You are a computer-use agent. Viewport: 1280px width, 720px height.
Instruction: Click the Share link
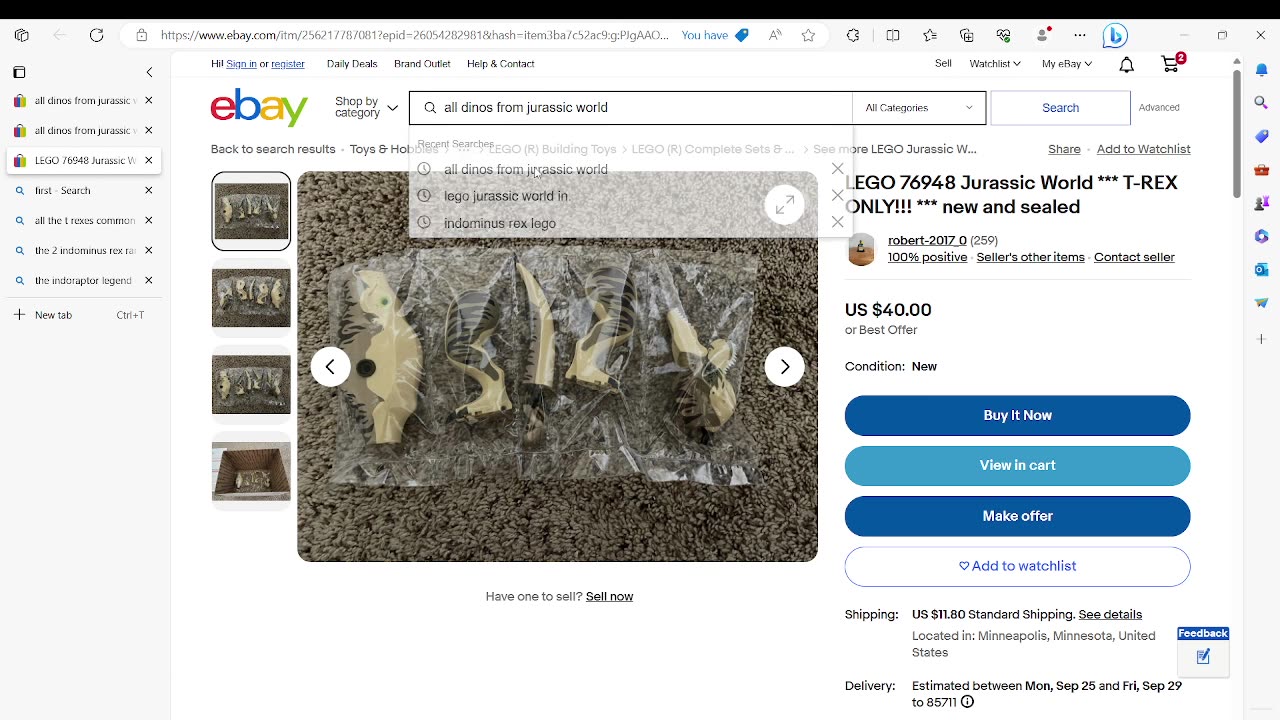click(1064, 149)
